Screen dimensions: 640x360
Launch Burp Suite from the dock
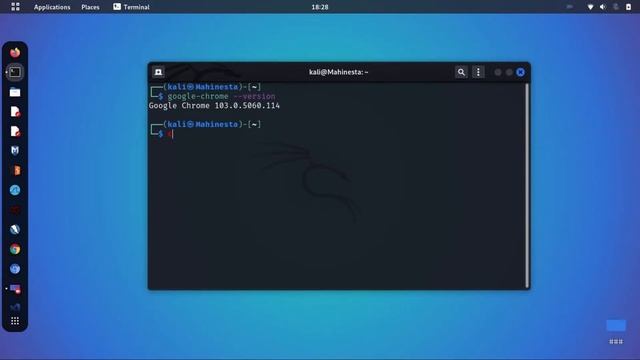[15, 170]
